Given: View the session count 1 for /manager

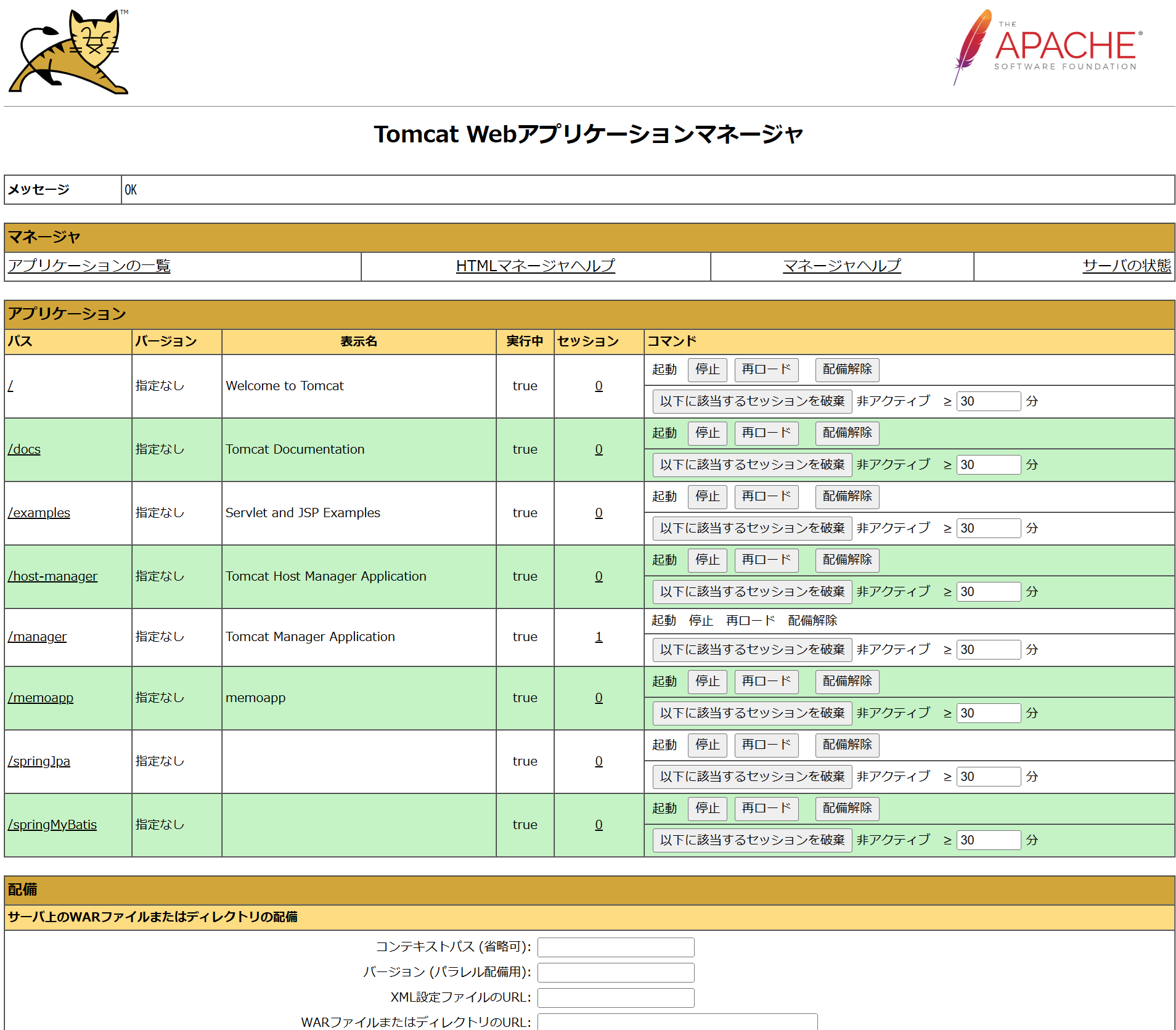Looking at the screenshot, I should [598, 637].
